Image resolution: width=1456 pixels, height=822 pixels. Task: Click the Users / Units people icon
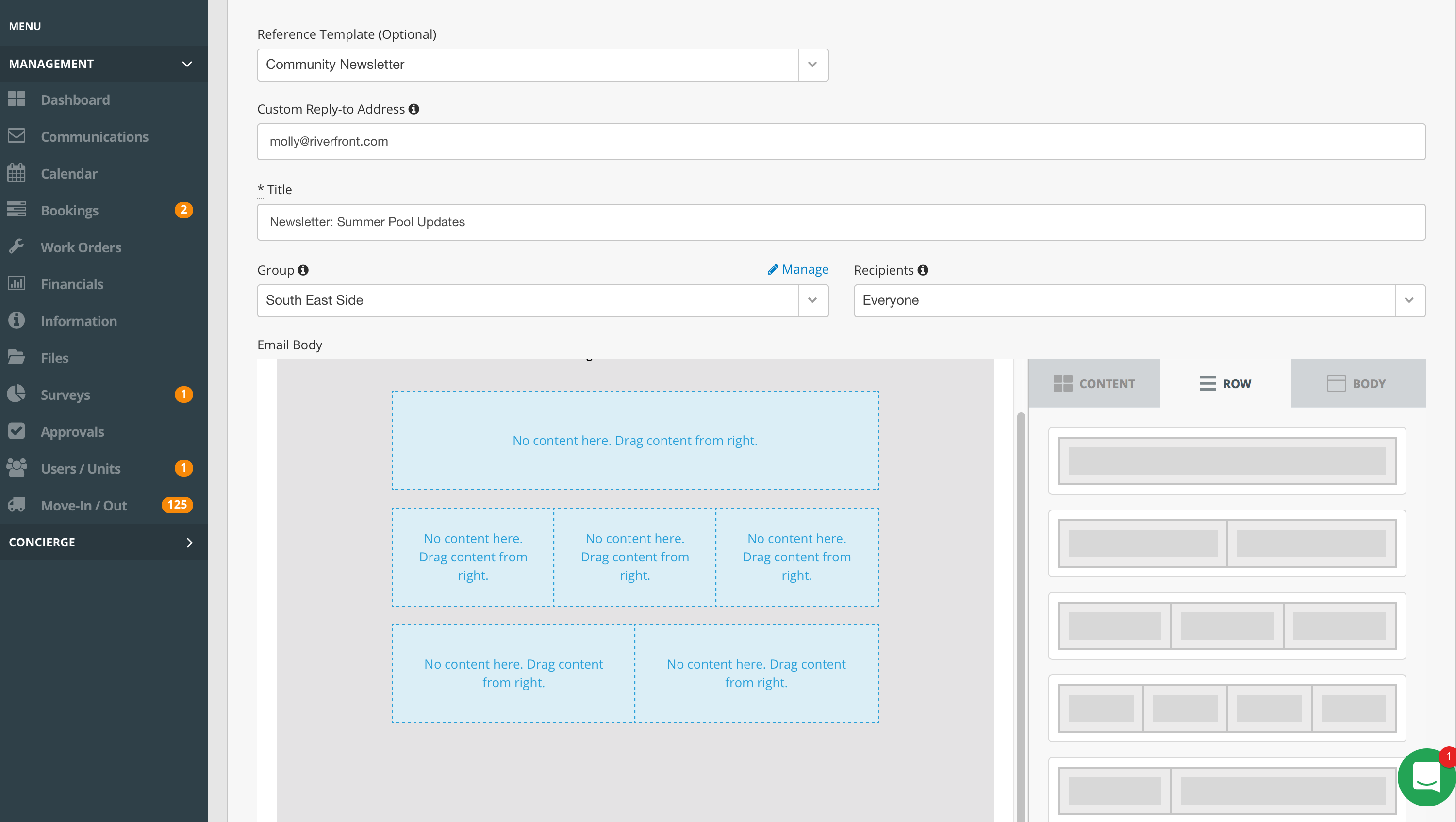[x=17, y=468]
